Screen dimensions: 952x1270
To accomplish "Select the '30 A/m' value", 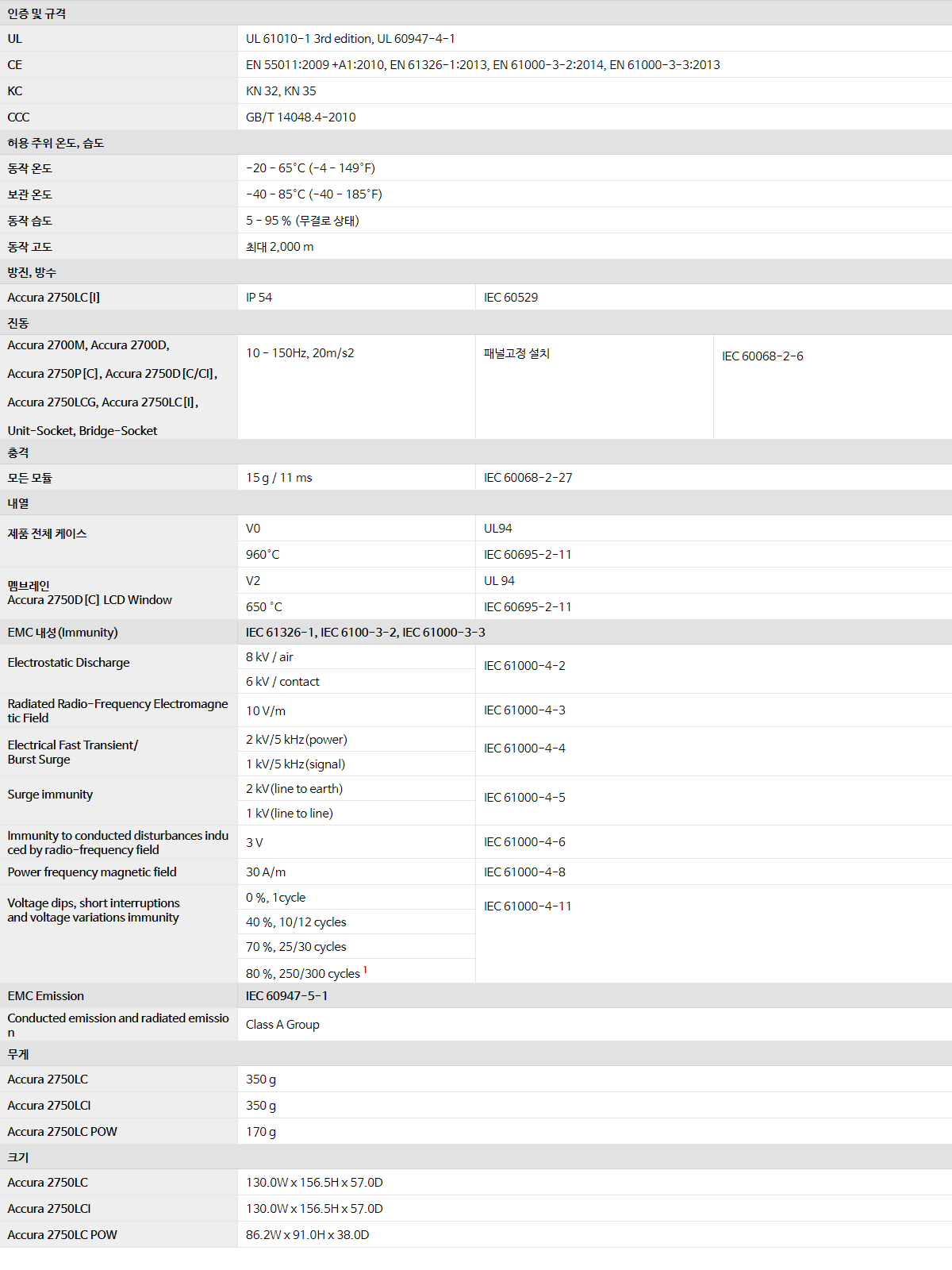I will 266,872.
